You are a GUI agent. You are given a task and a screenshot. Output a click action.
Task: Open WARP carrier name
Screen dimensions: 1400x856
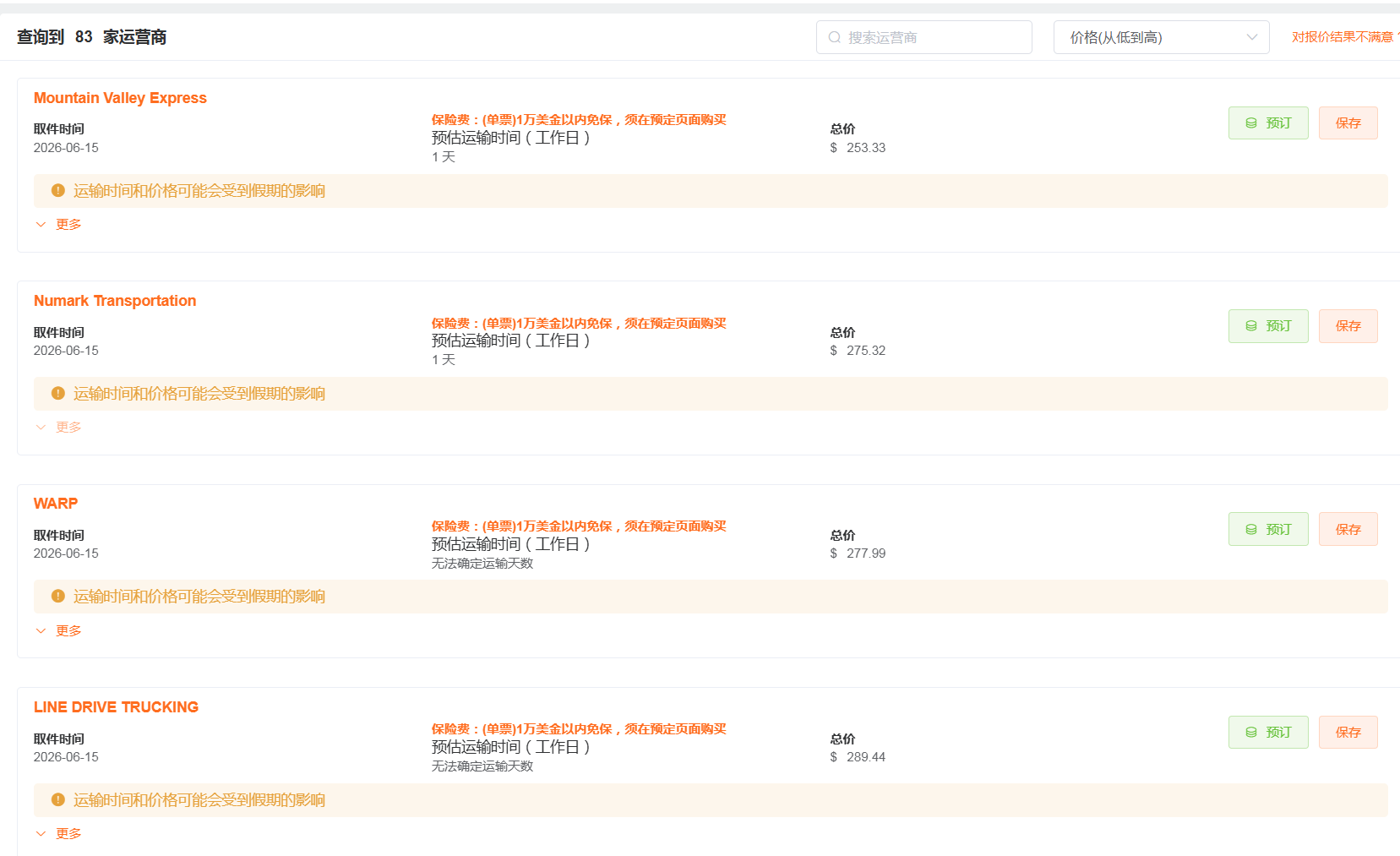[x=56, y=504]
